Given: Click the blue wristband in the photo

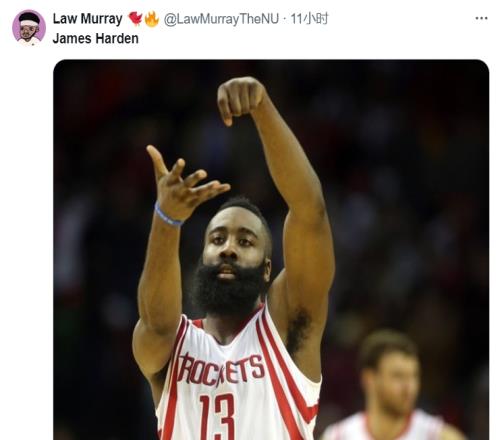Looking at the screenshot, I should (x=167, y=215).
